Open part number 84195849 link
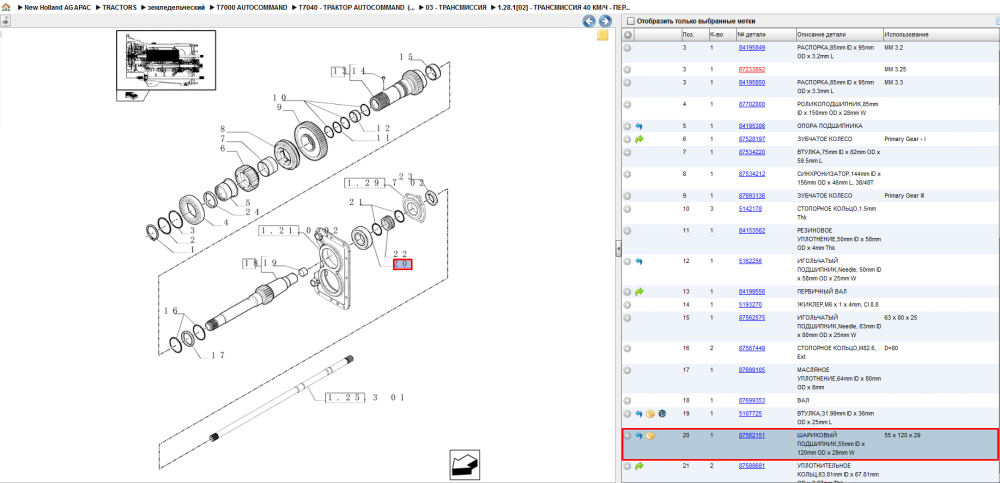Image resolution: width=1000 pixels, height=483 pixels. (x=752, y=48)
